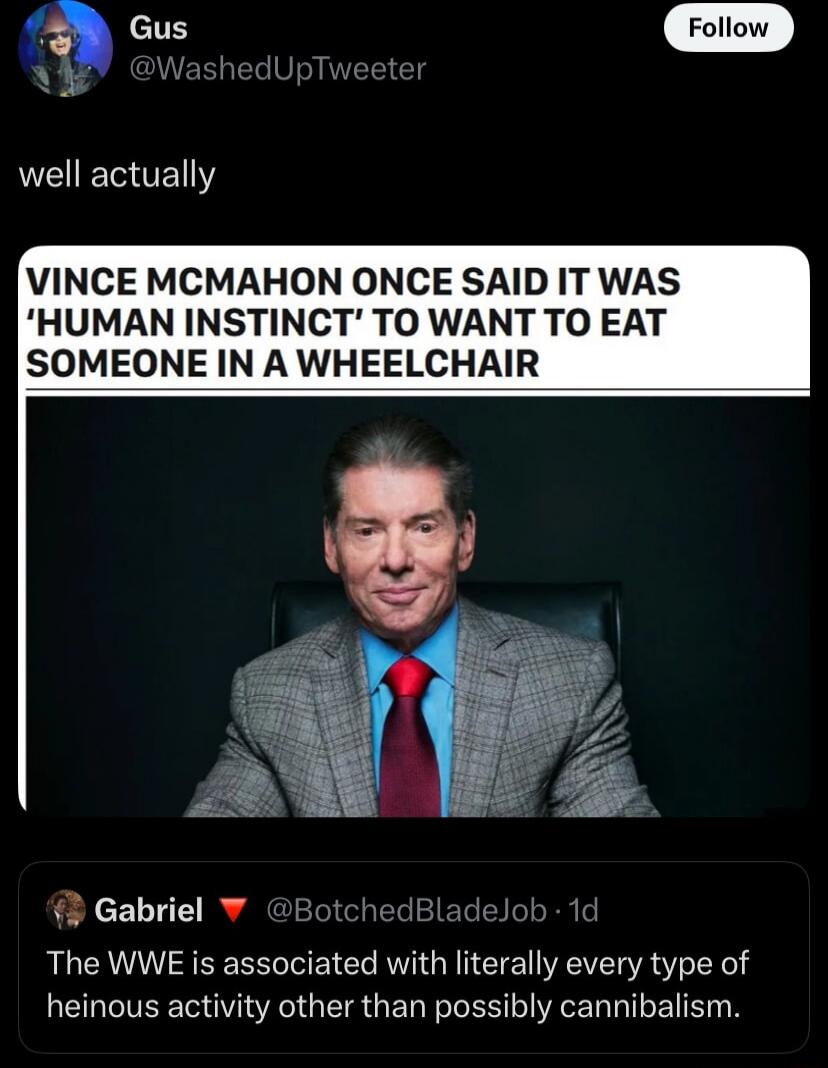Open Gabriel's display name in quoted tweet
Viewport: 828px width, 1068px height.
tap(148, 910)
